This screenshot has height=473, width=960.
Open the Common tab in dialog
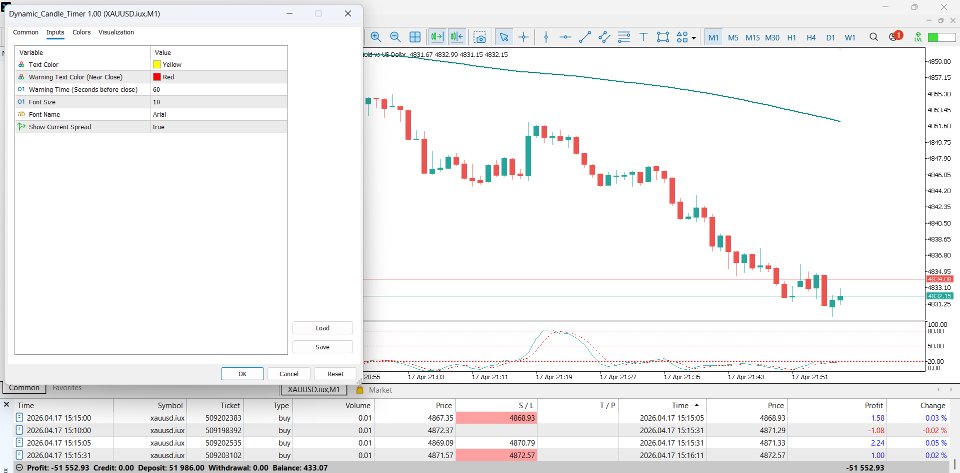tap(26, 32)
